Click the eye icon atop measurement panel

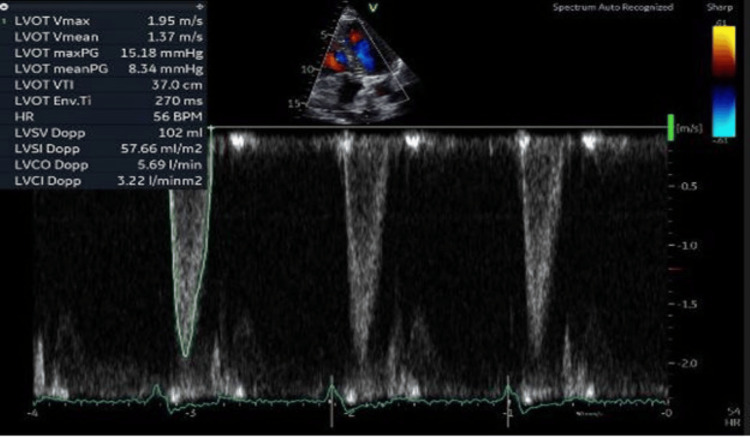4,6
